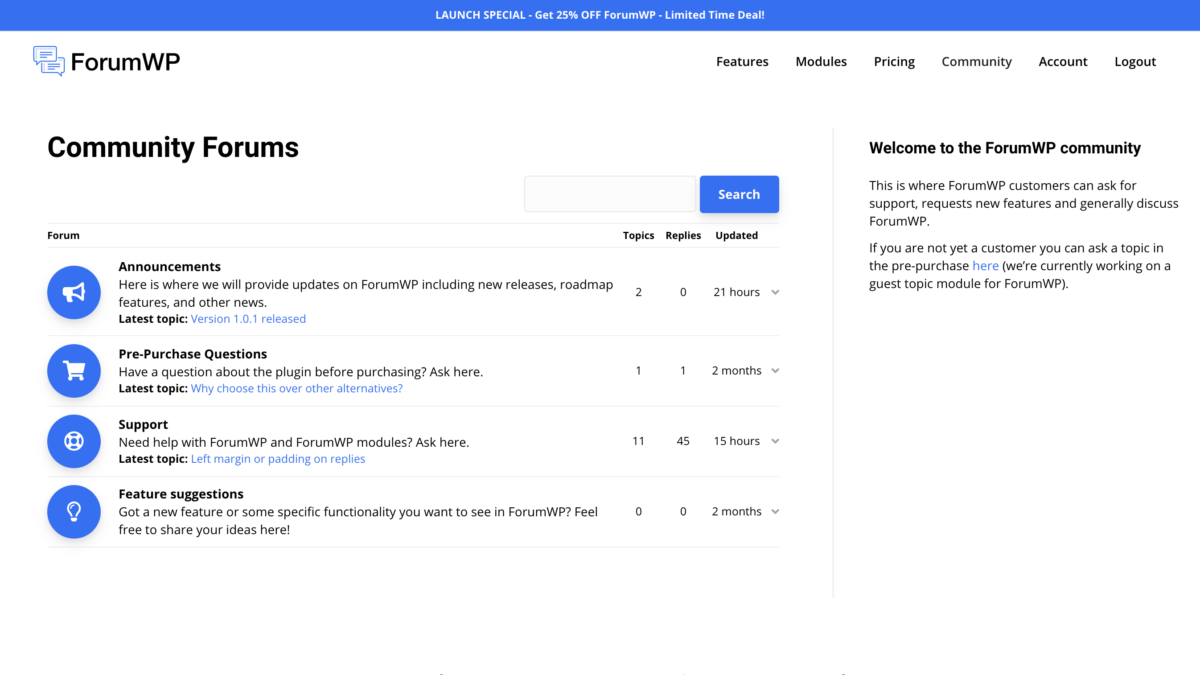Click the Replies column header

pos(683,236)
